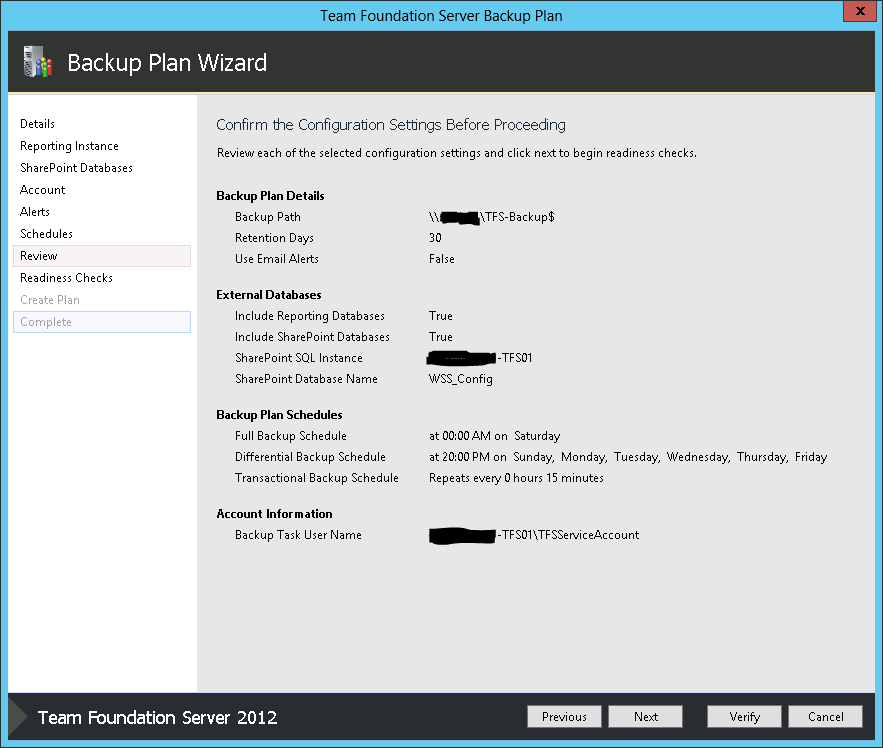Click the disabled Create Plan step
This screenshot has width=883, height=748.
pyautogui.click(x=50, y=300)
